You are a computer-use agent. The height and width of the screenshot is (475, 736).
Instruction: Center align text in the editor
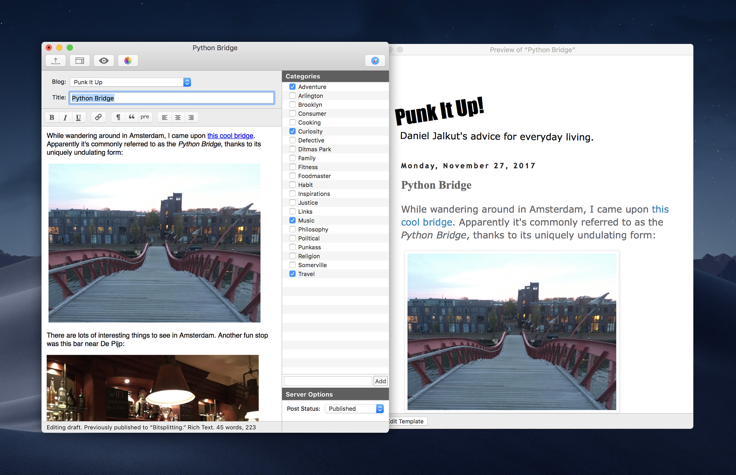(x=178, y=117)
